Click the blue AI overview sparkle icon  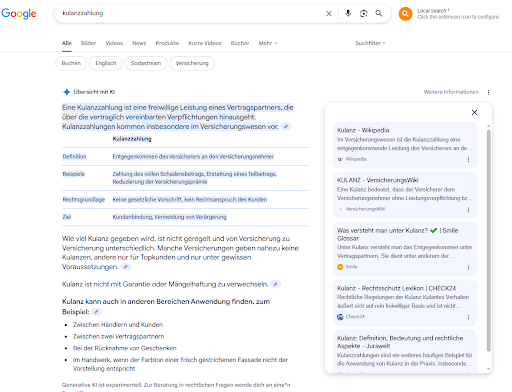pos(67,92)
